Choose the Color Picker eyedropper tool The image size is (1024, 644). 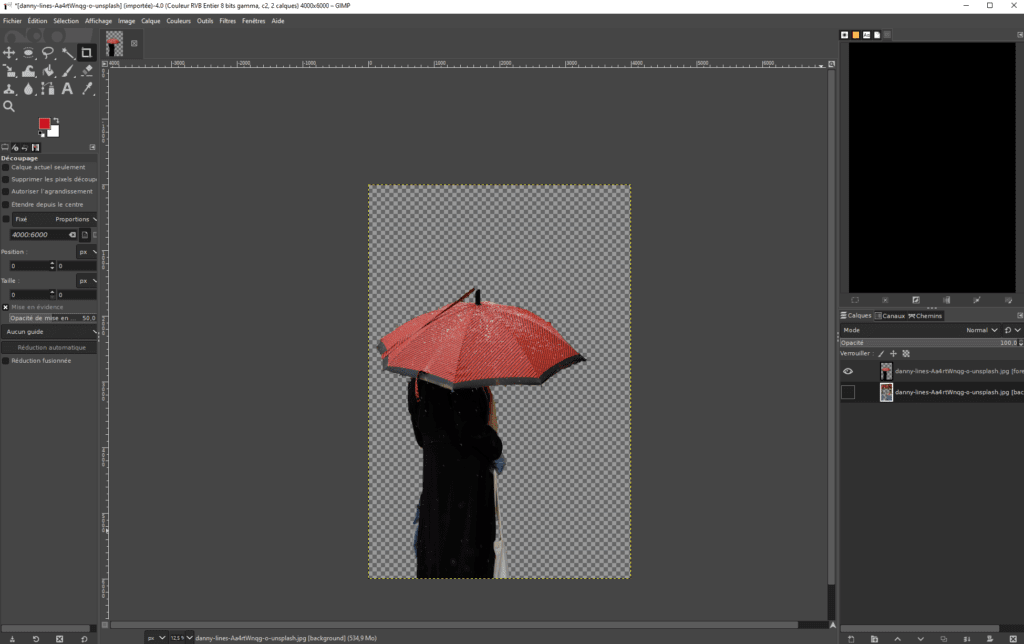[87, 89]
